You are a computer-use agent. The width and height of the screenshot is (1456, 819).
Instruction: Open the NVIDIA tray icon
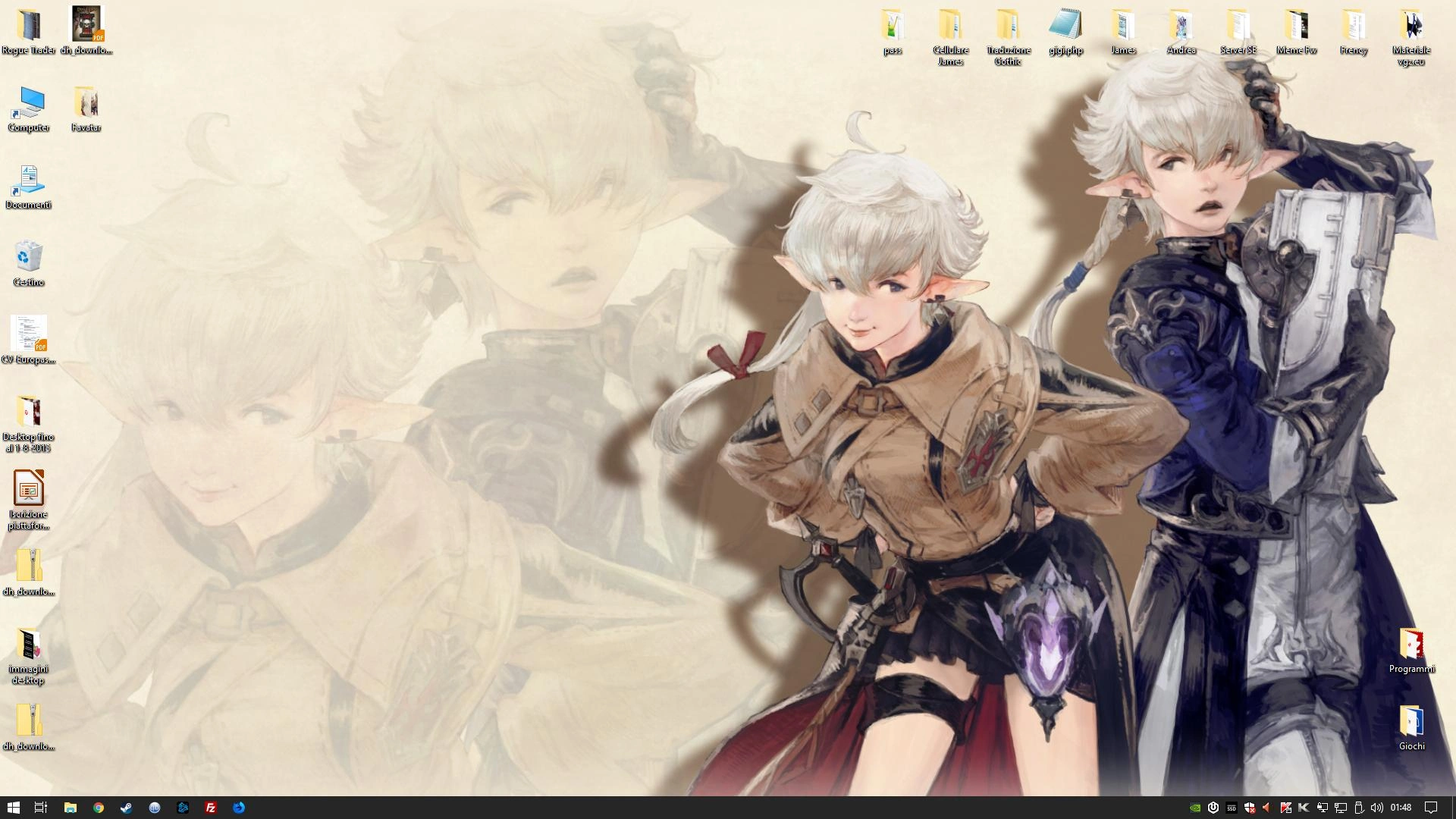(x=1195, y=808)
